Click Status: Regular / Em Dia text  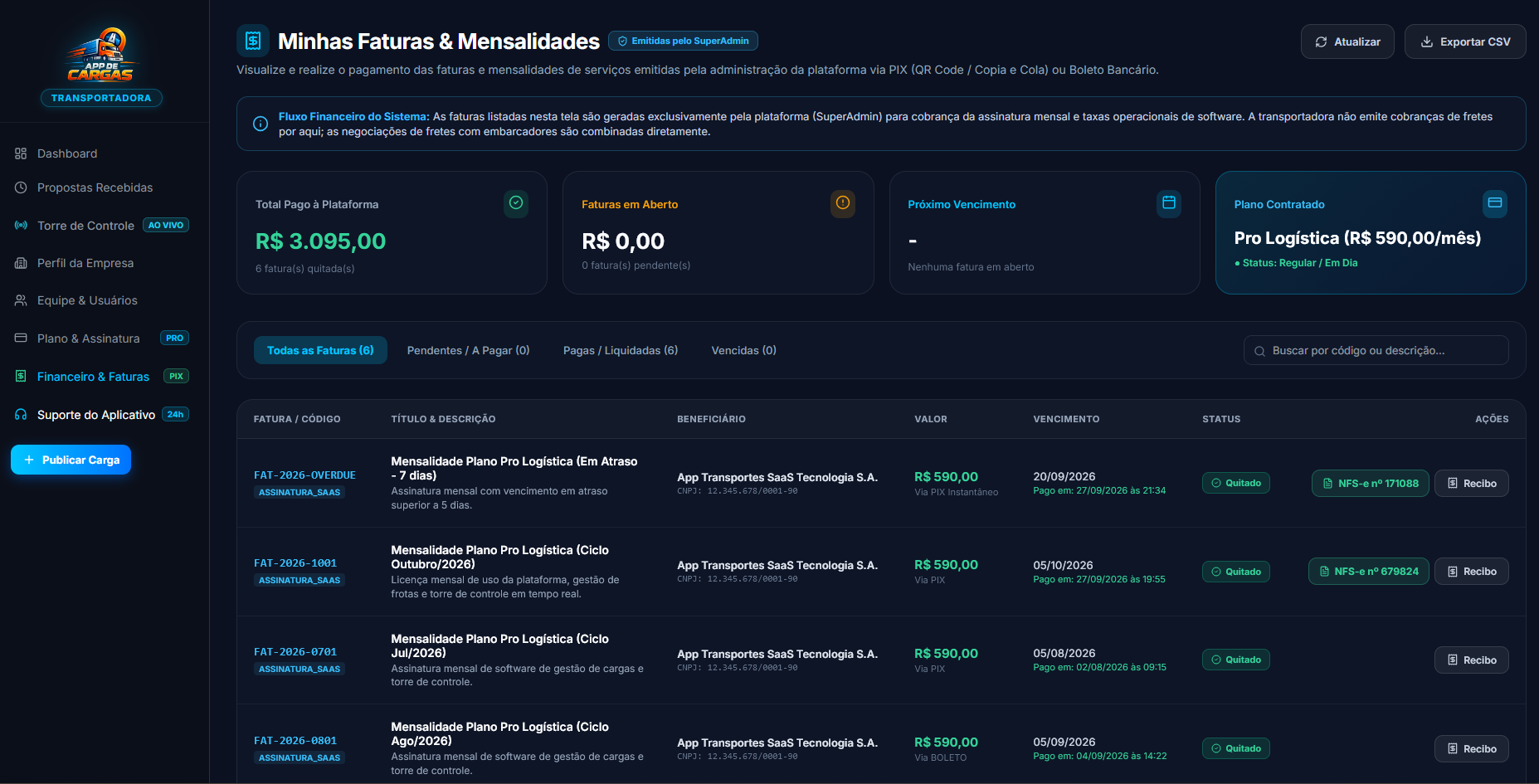(1296, 263)
